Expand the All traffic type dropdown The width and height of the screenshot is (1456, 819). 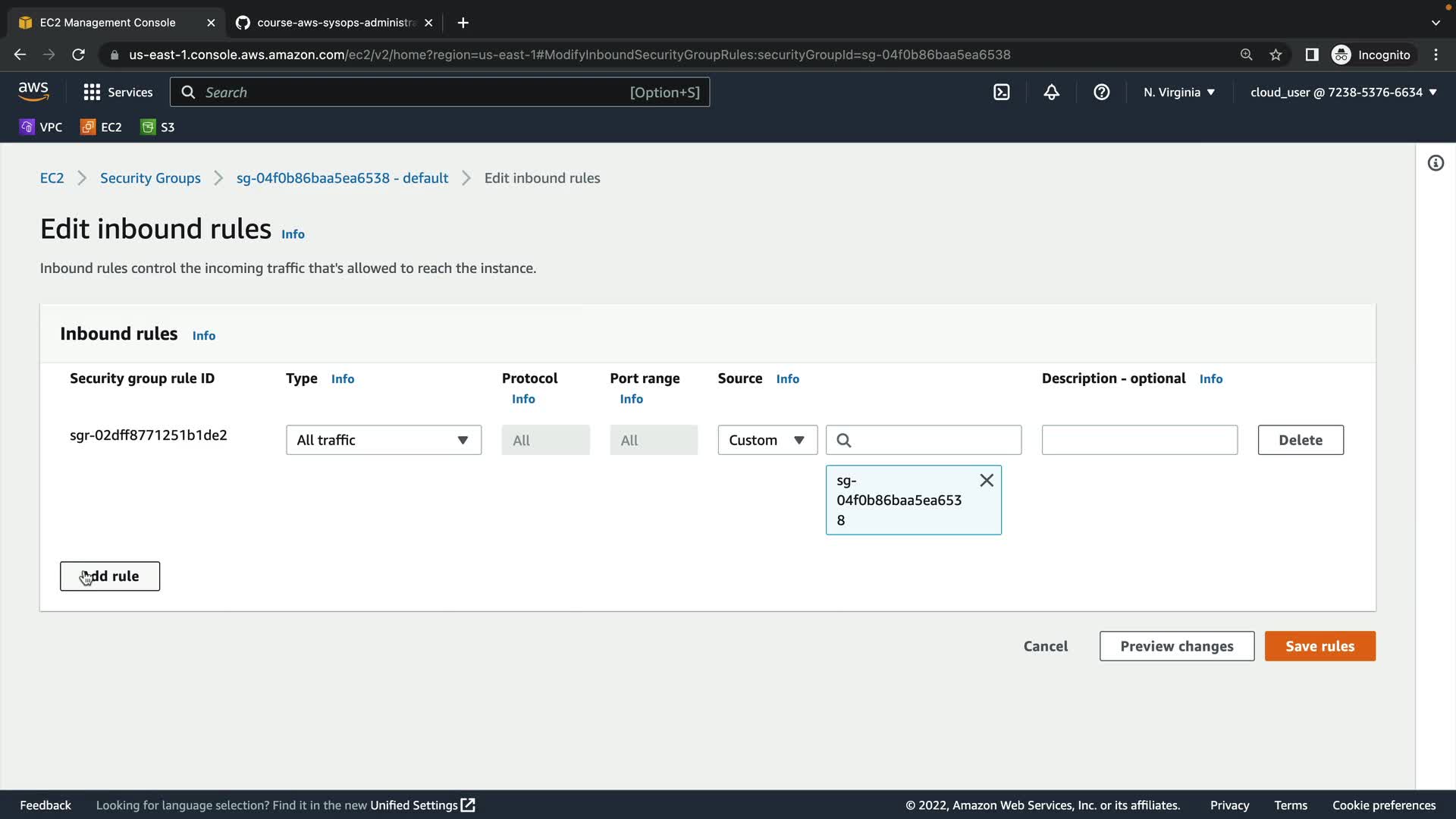(x=383, y=440)
